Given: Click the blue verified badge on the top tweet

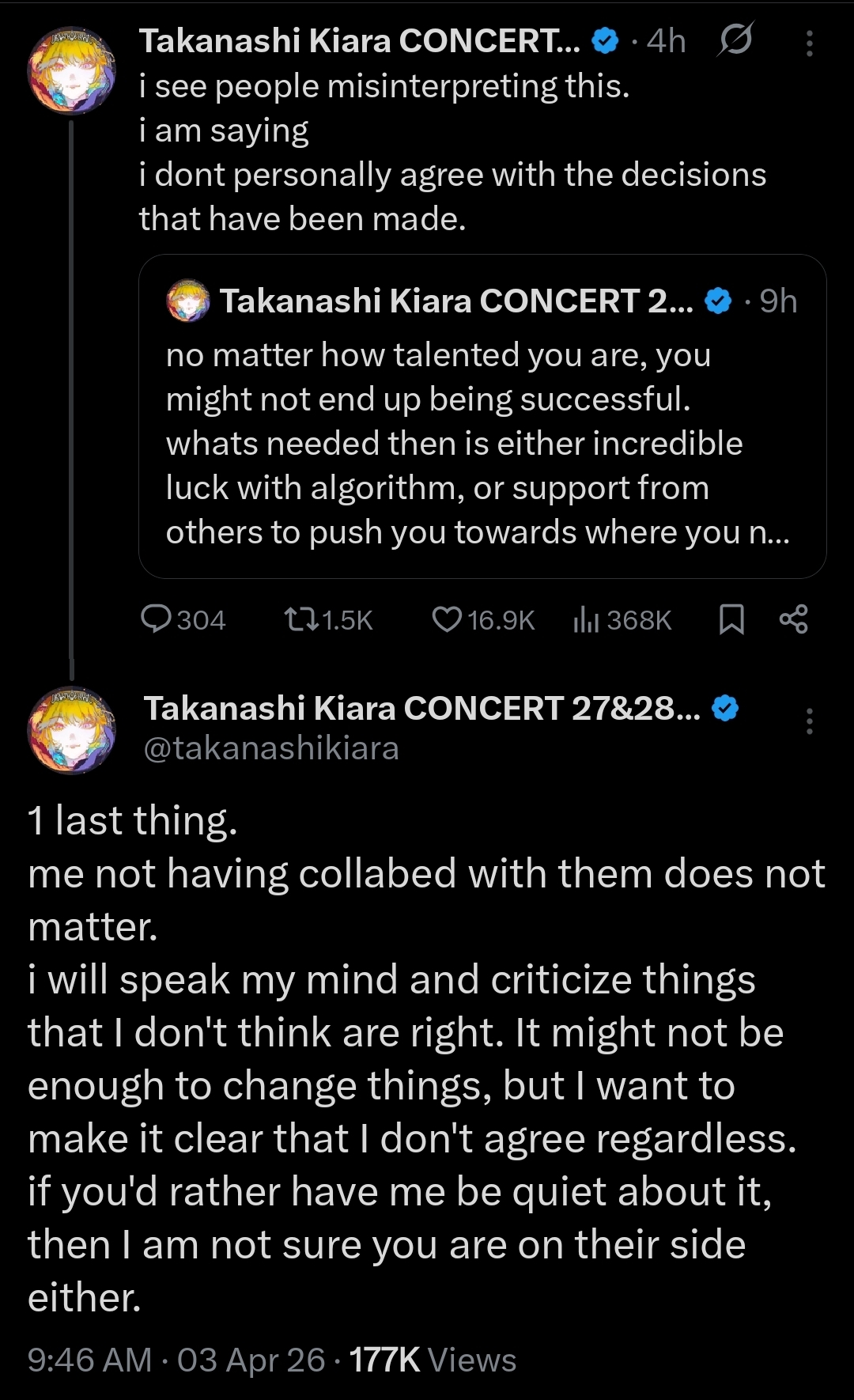Looking at the screenshot, I should pyautogui.click(x=605, y=40).
